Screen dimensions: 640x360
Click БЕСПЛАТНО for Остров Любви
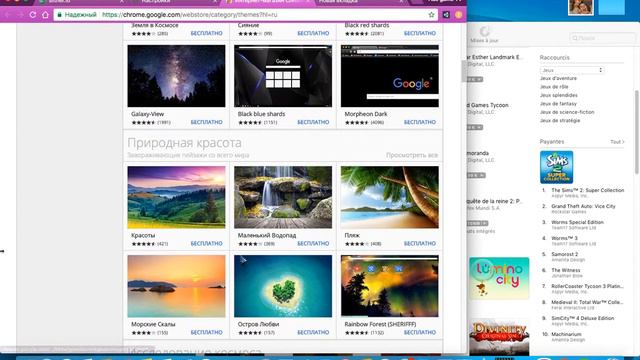point(313,332)
